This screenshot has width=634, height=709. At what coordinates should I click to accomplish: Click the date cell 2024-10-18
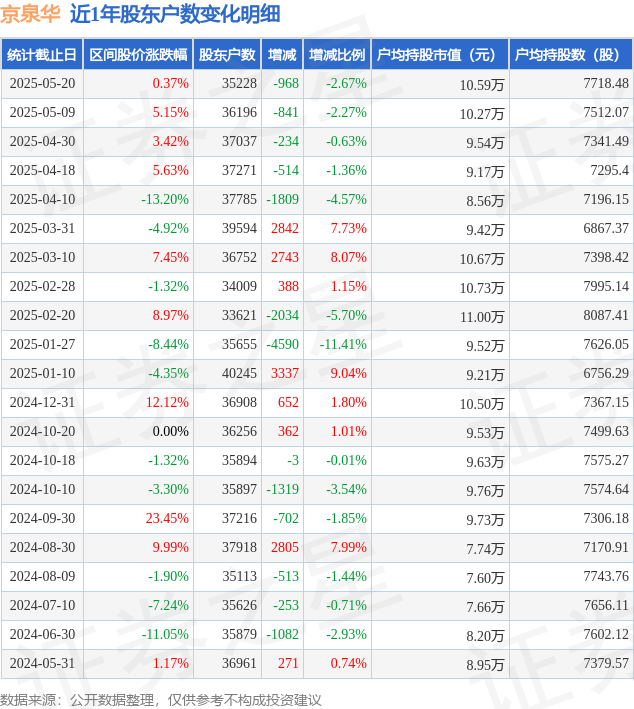(43, 460)
